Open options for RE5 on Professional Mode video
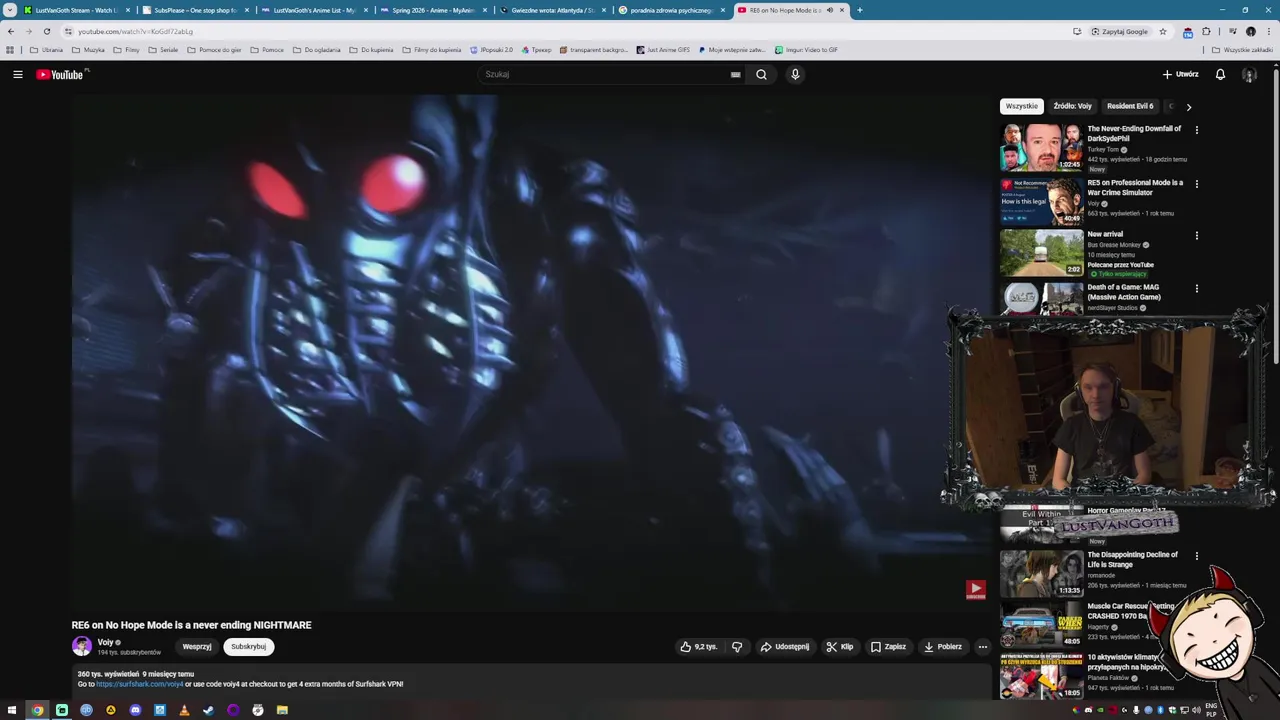1280x720 pixels. 1196,184
